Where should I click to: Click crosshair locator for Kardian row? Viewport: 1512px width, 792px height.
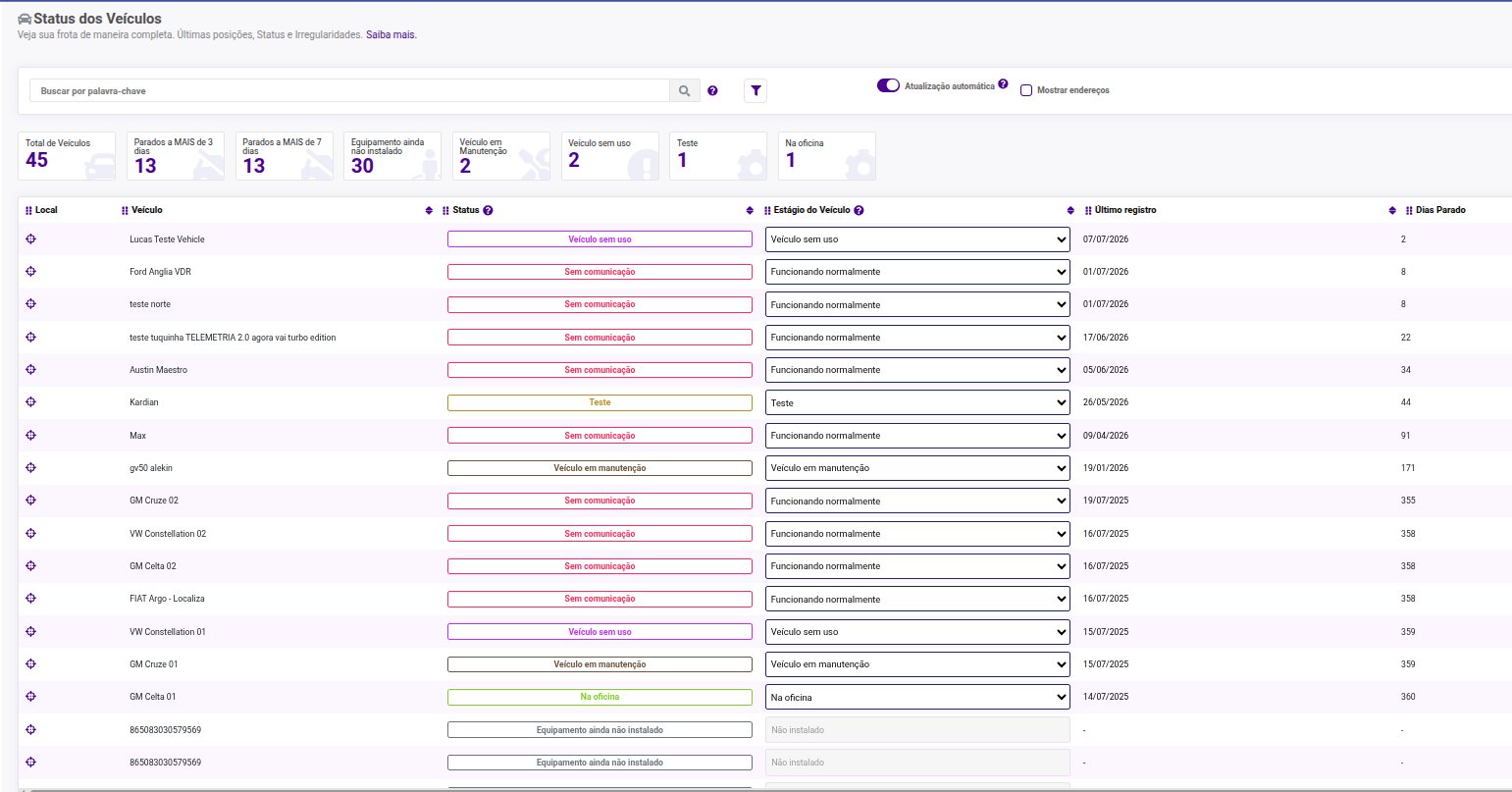click(x=30, y=402)
